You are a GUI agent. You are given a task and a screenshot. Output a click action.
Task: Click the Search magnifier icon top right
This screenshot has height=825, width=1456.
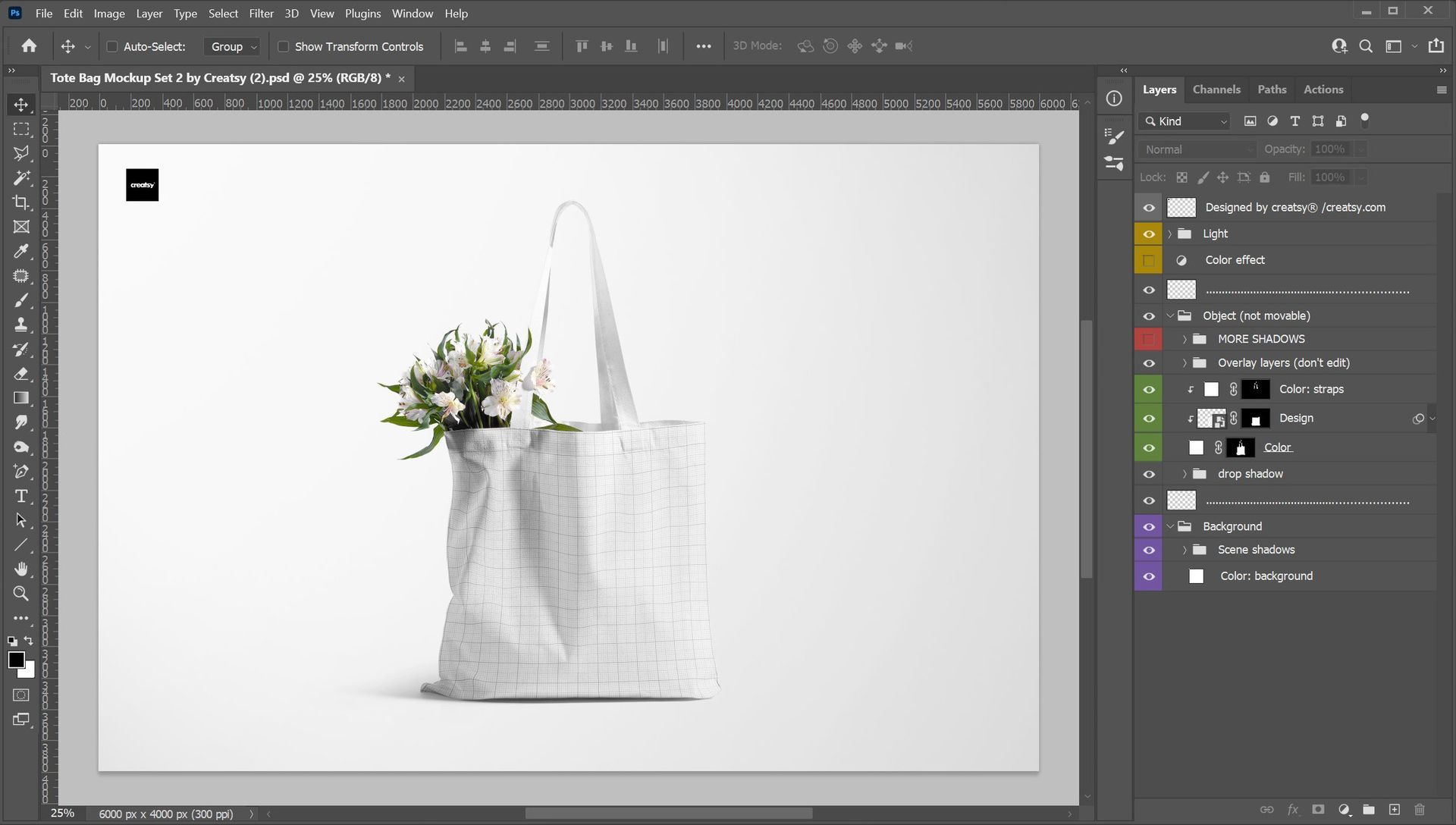pos(1366,46)
